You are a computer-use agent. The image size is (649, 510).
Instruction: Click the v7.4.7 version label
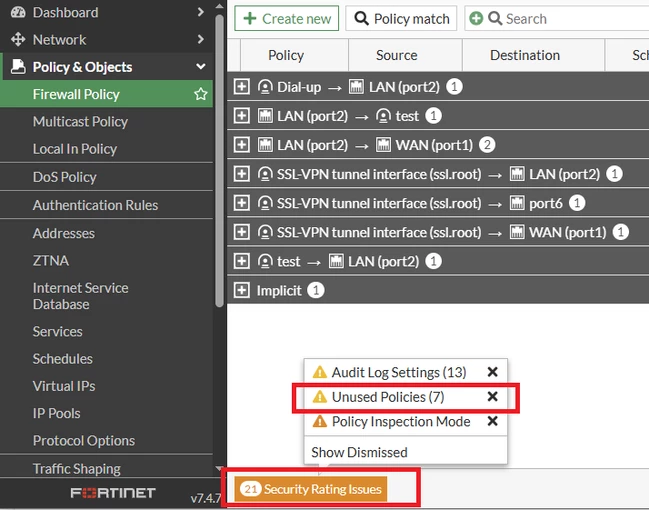[x=206, y=498]
